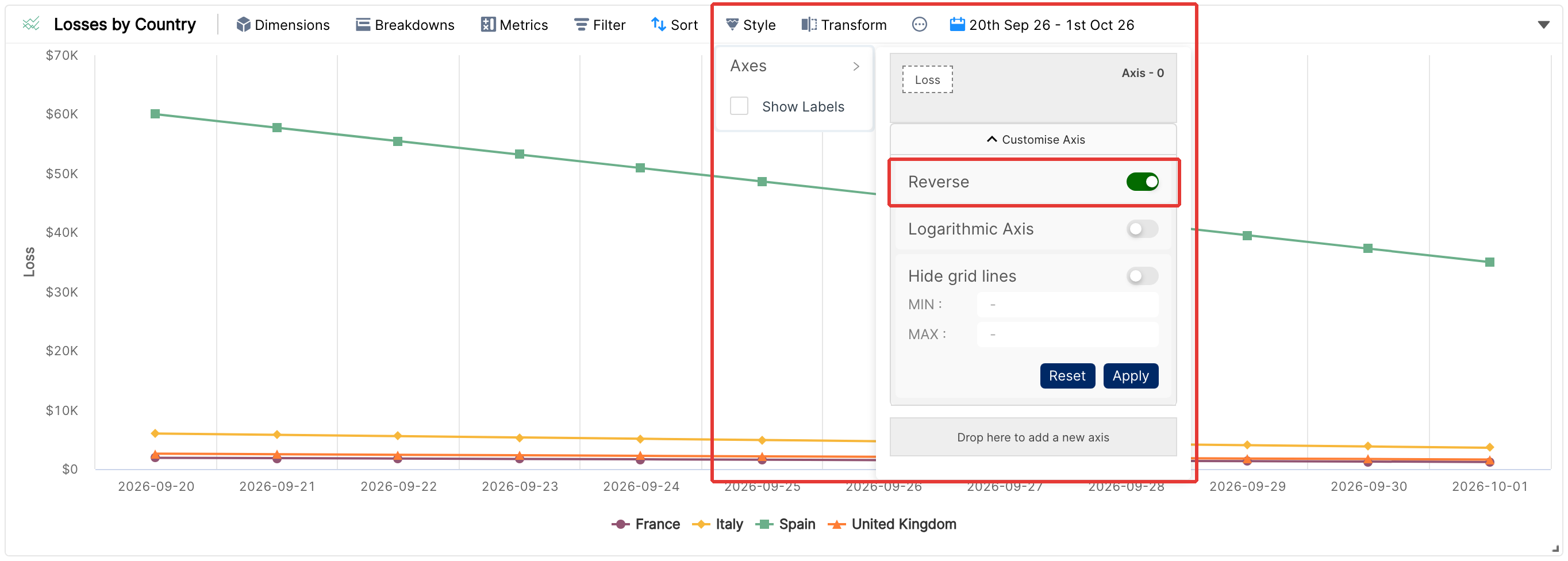Turn off the Reverse toggle
Image resolution: width=1568 pixels, height=561 pixels.
pyautogui.click(x=1142, y=182)
